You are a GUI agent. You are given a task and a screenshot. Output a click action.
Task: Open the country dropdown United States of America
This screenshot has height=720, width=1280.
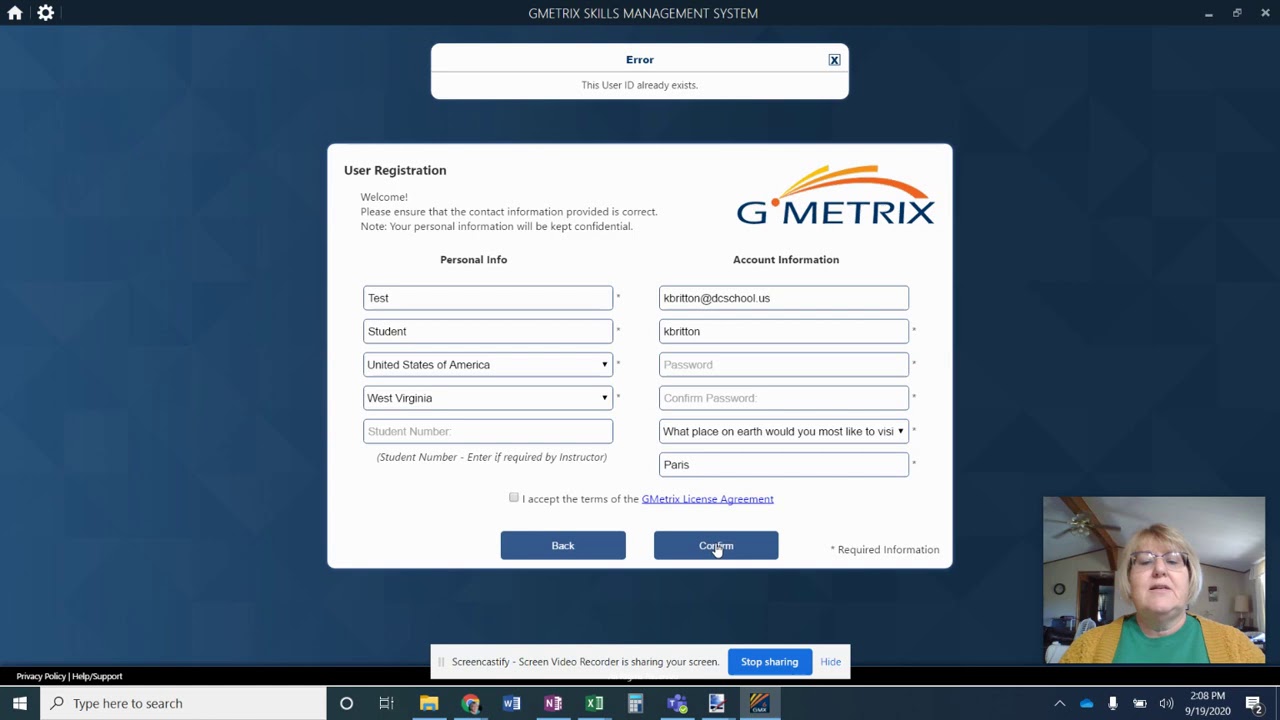[x=488, y=364]
